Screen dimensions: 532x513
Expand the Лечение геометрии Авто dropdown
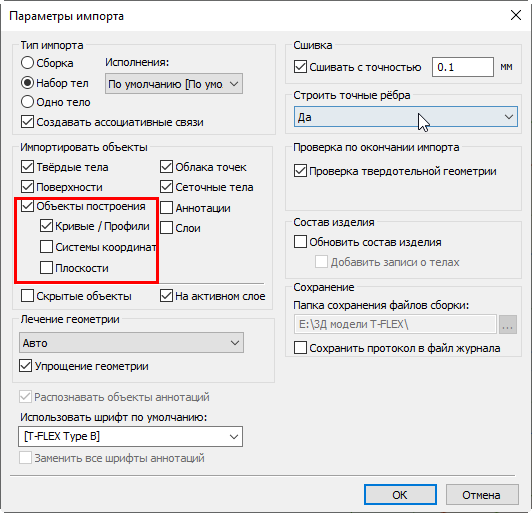[131, 343]
